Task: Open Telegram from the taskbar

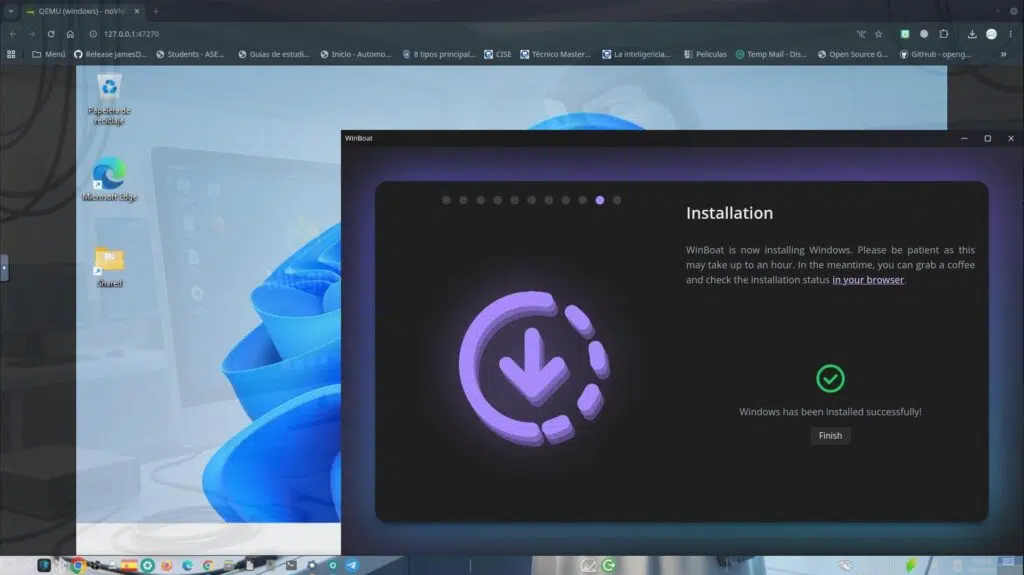Action: click(x=351, y=565)
